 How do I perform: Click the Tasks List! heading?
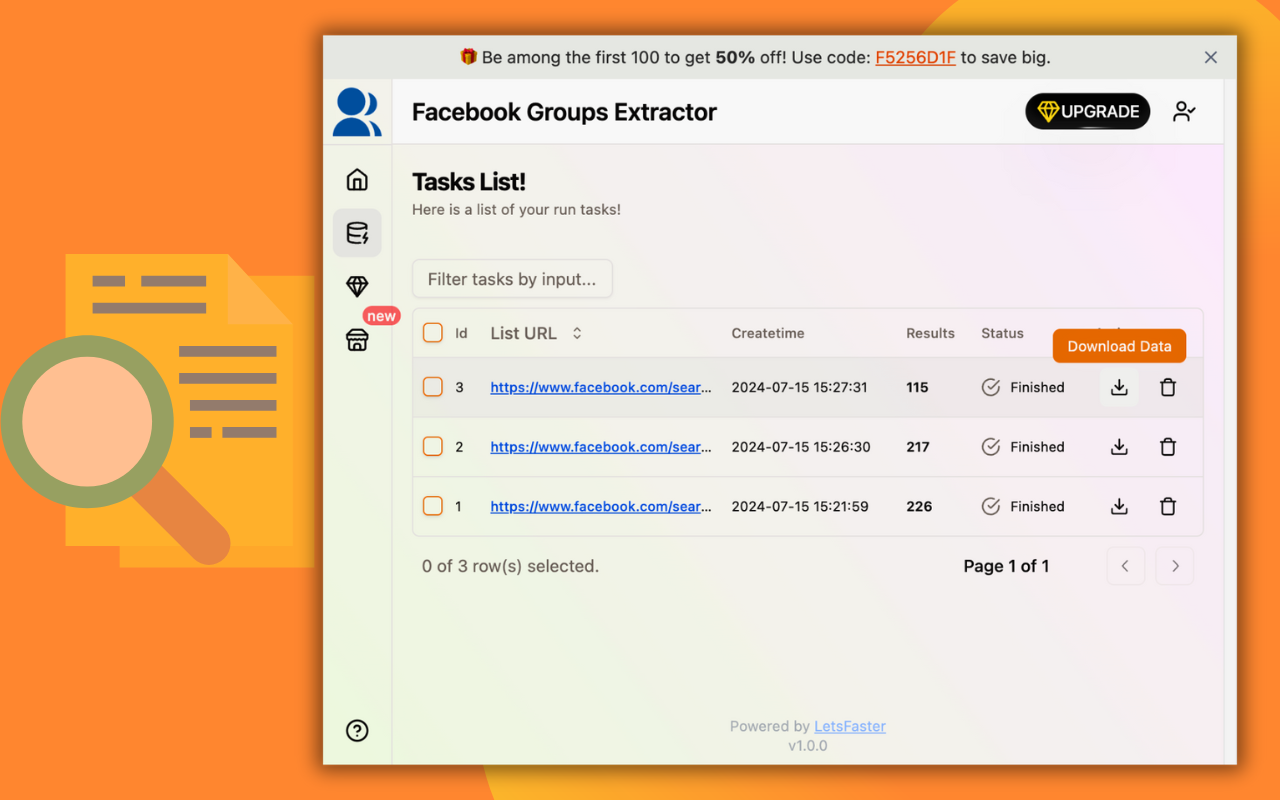click(469, 182)
